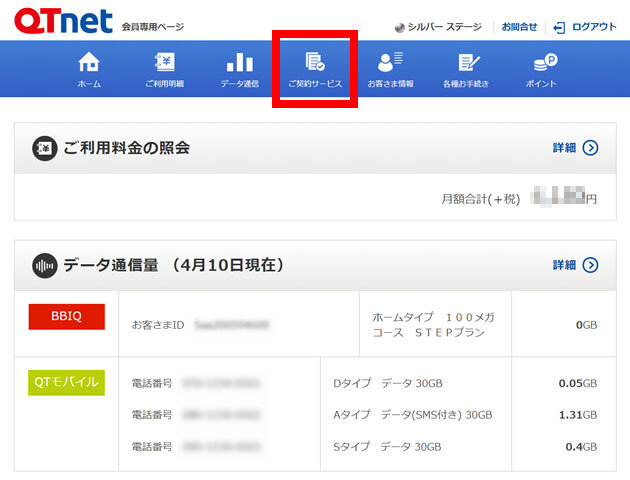Open 詳細 for データ通信量 section

[575, 265]
